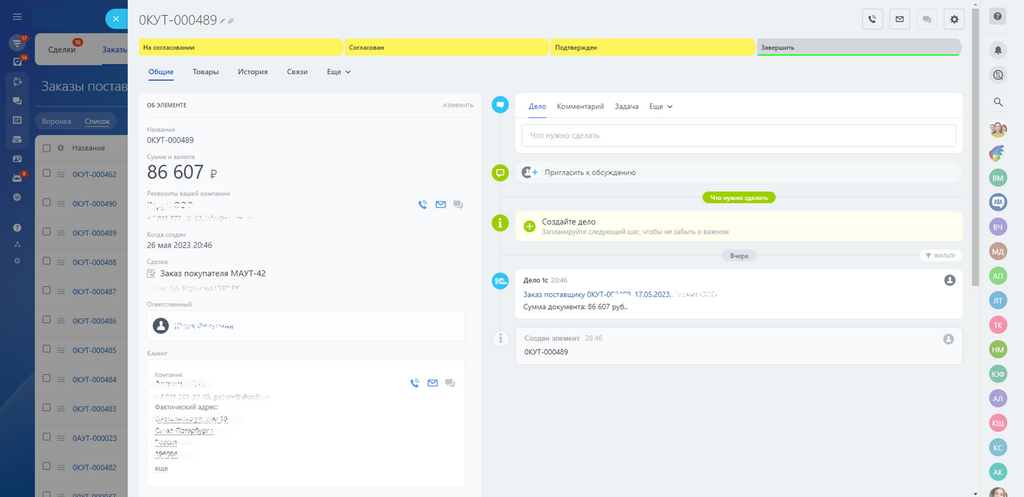The width and height of the screenshot is (1024, 497).
Task: Open the help question mark on right panel
Action: 997,16
